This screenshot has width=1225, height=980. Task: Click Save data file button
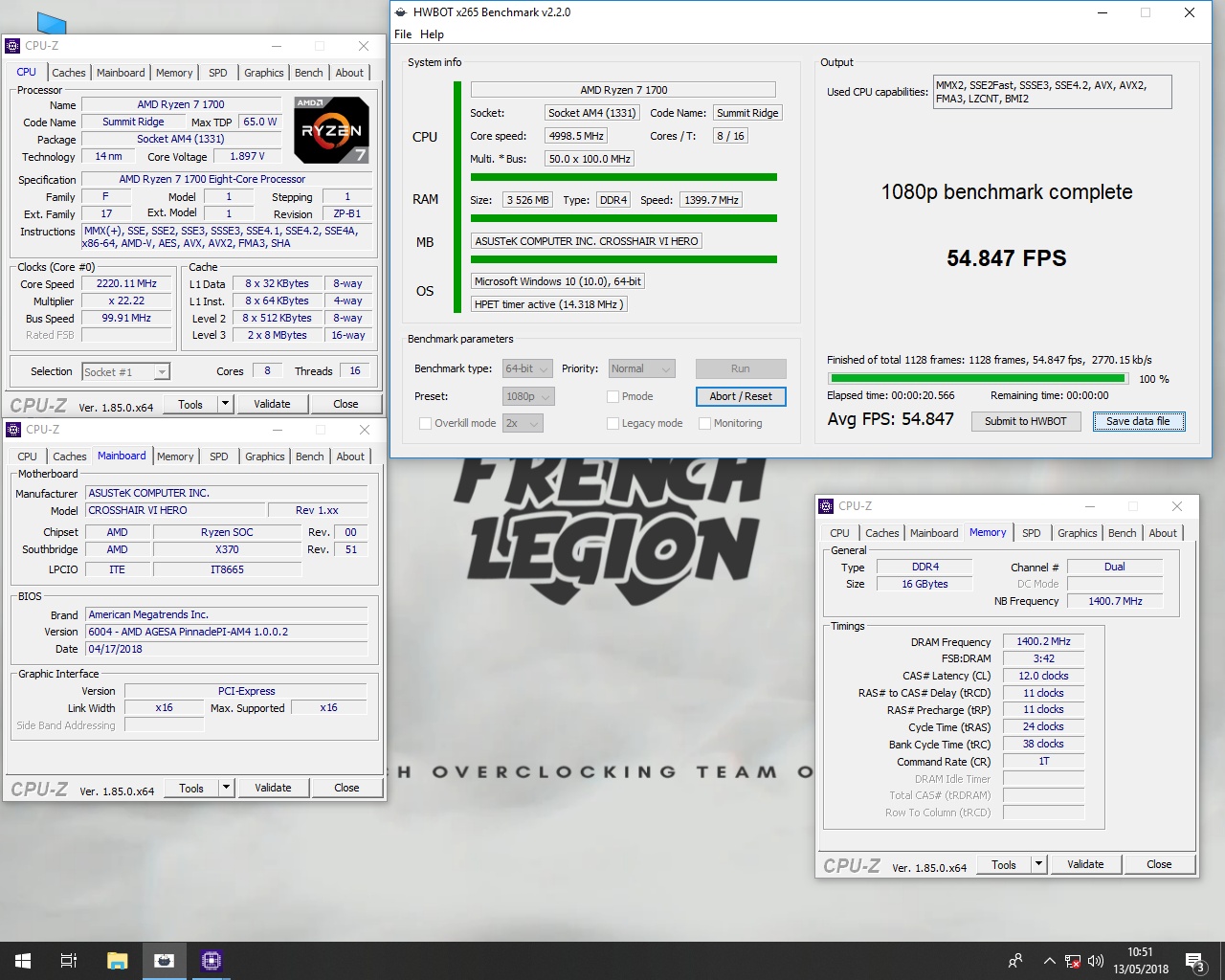point(1138,421)
